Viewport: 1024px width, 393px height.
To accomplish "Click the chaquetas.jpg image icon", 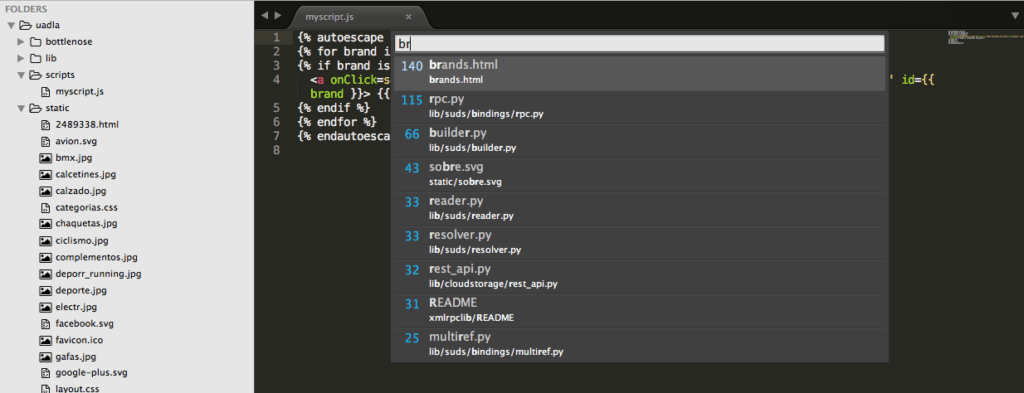I will point(45,224).
